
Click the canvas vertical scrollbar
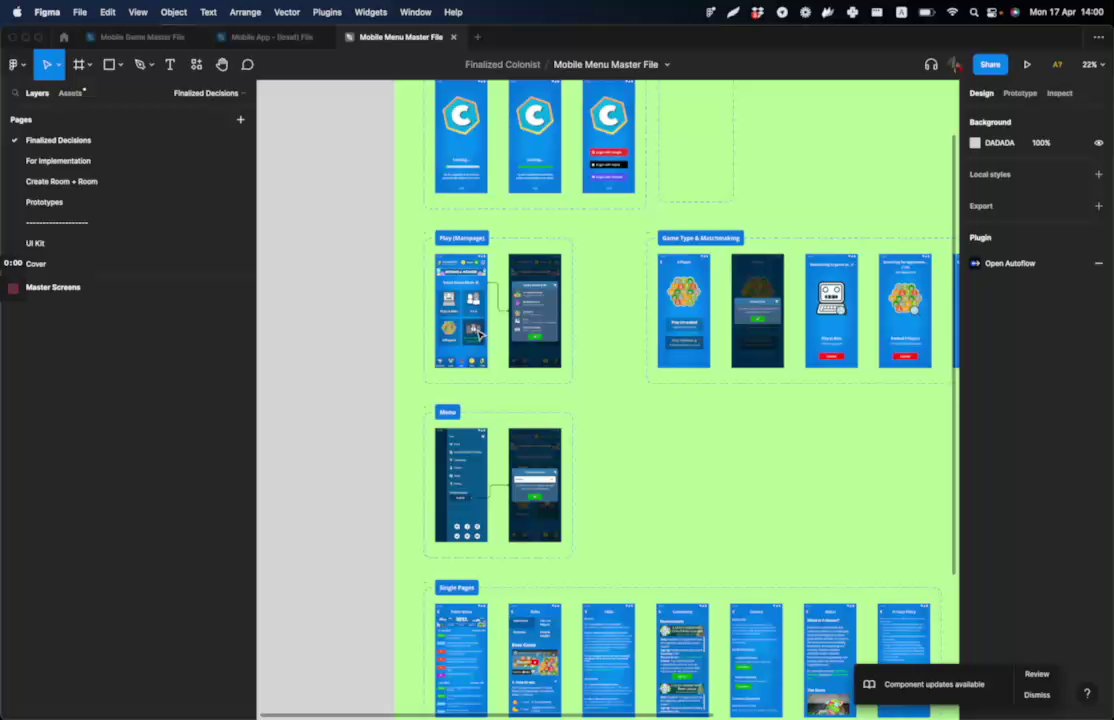(x=954, y=354)
